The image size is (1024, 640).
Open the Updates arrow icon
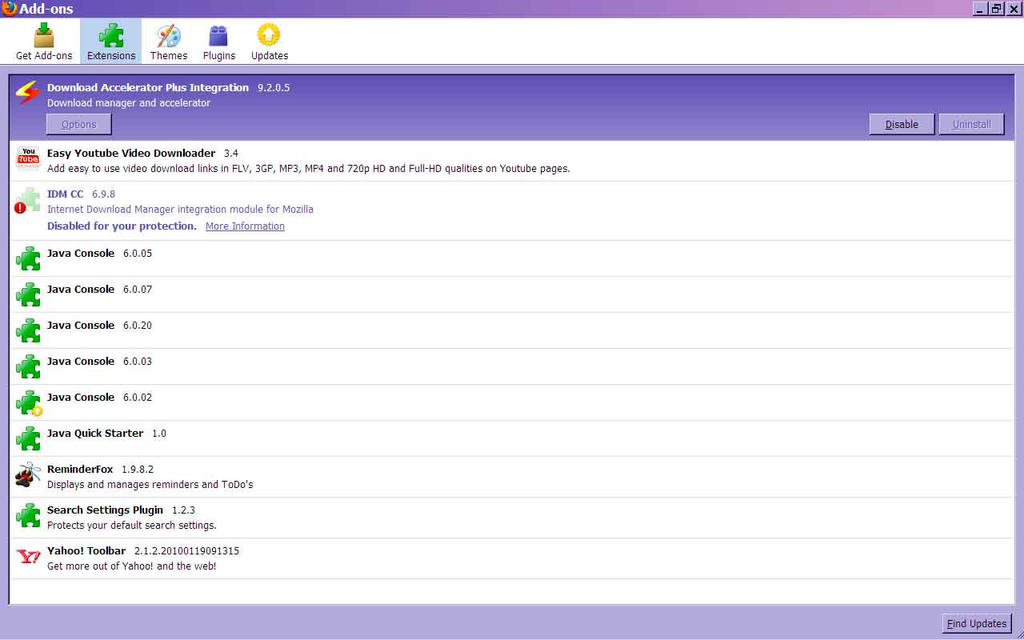click(x=269, y=35)
